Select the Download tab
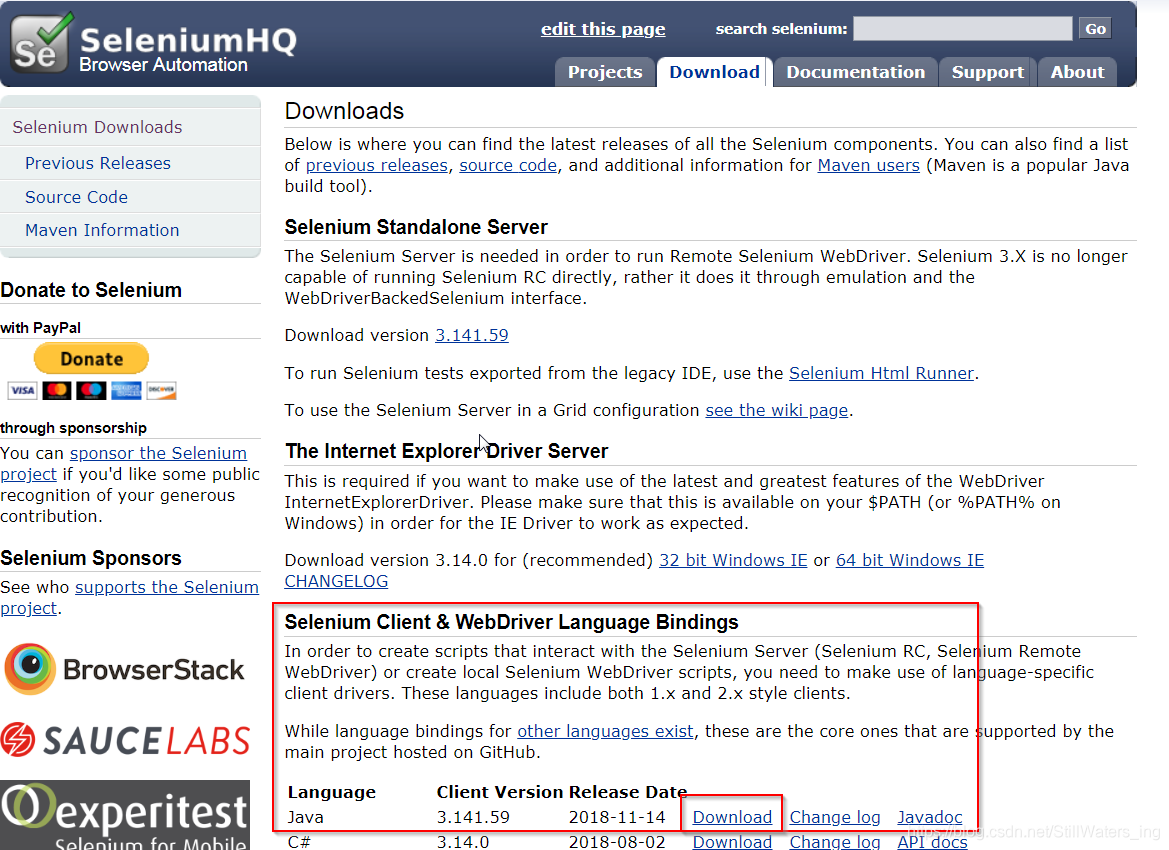 click(x=713, y=72)
